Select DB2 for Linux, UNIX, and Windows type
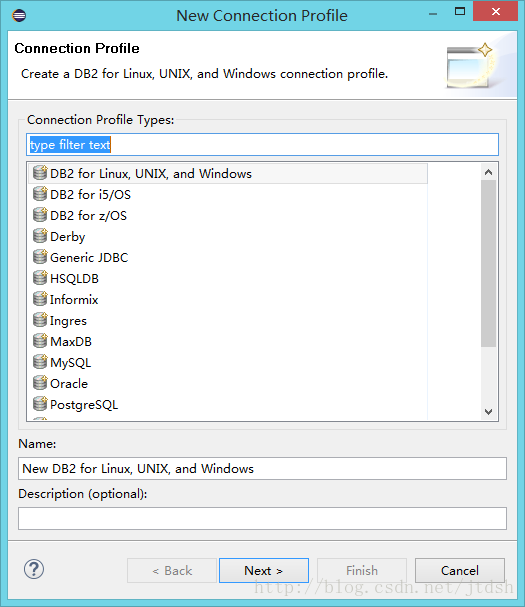 point(228,173)
